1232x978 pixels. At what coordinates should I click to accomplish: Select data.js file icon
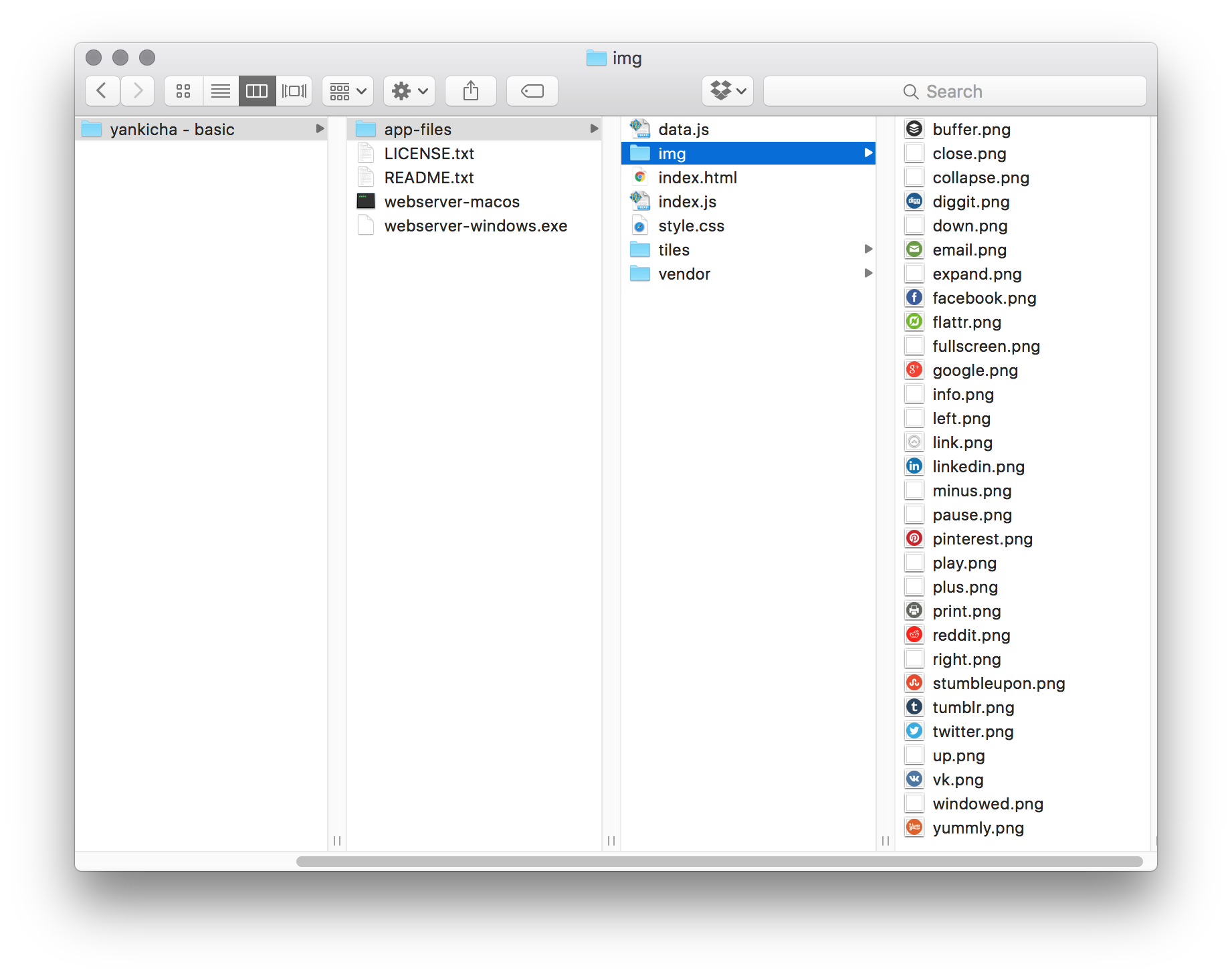pos(640,129)
